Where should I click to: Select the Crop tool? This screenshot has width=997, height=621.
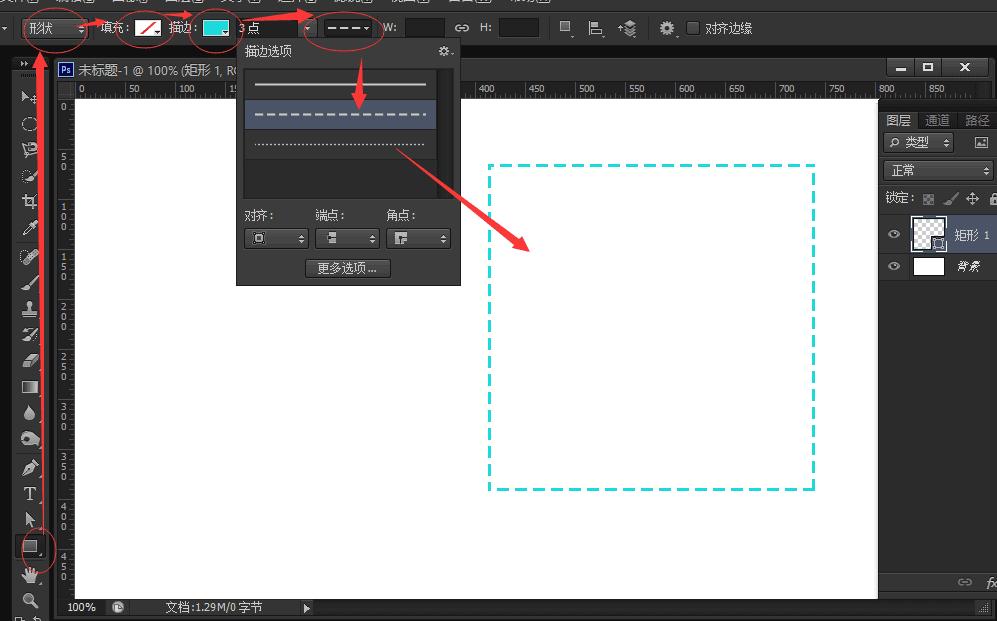pyautogui.click(x=30, y=201)
